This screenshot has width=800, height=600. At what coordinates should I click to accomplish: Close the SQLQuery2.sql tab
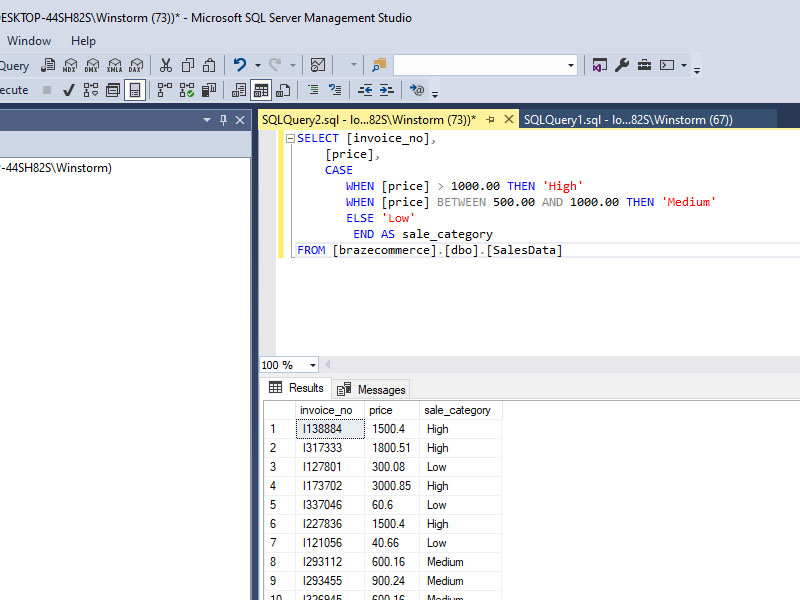[x=508, y=120]
